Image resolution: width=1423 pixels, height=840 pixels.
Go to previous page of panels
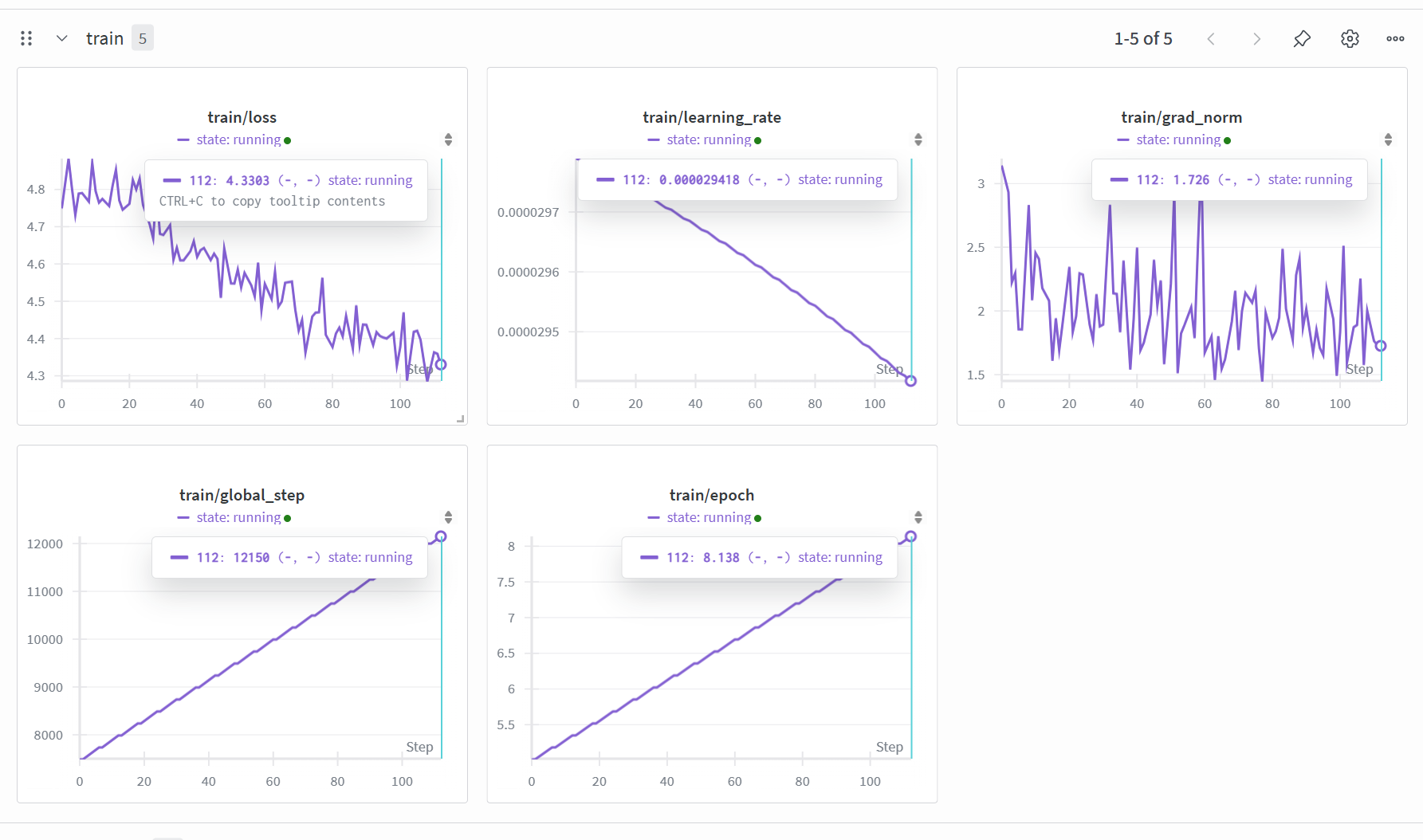1211,38
